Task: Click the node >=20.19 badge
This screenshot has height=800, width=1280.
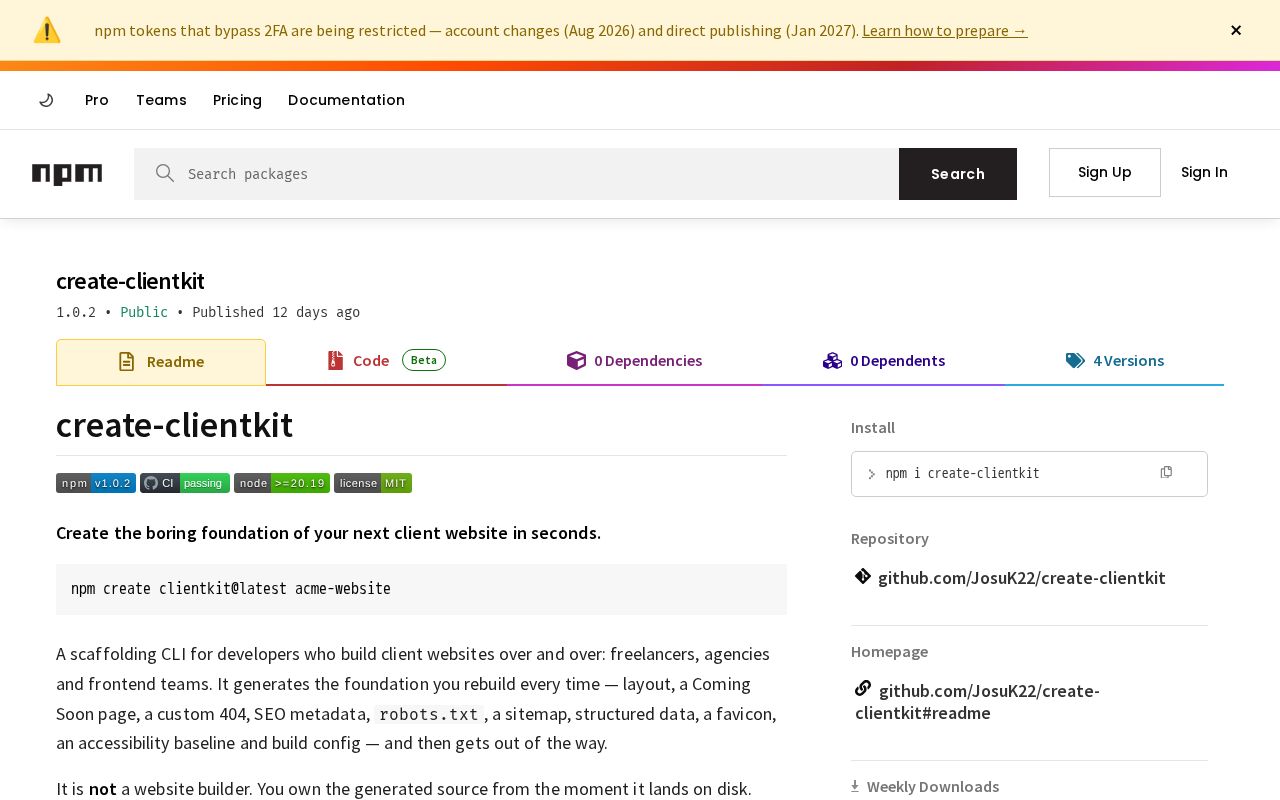Action: pos(282,483)
